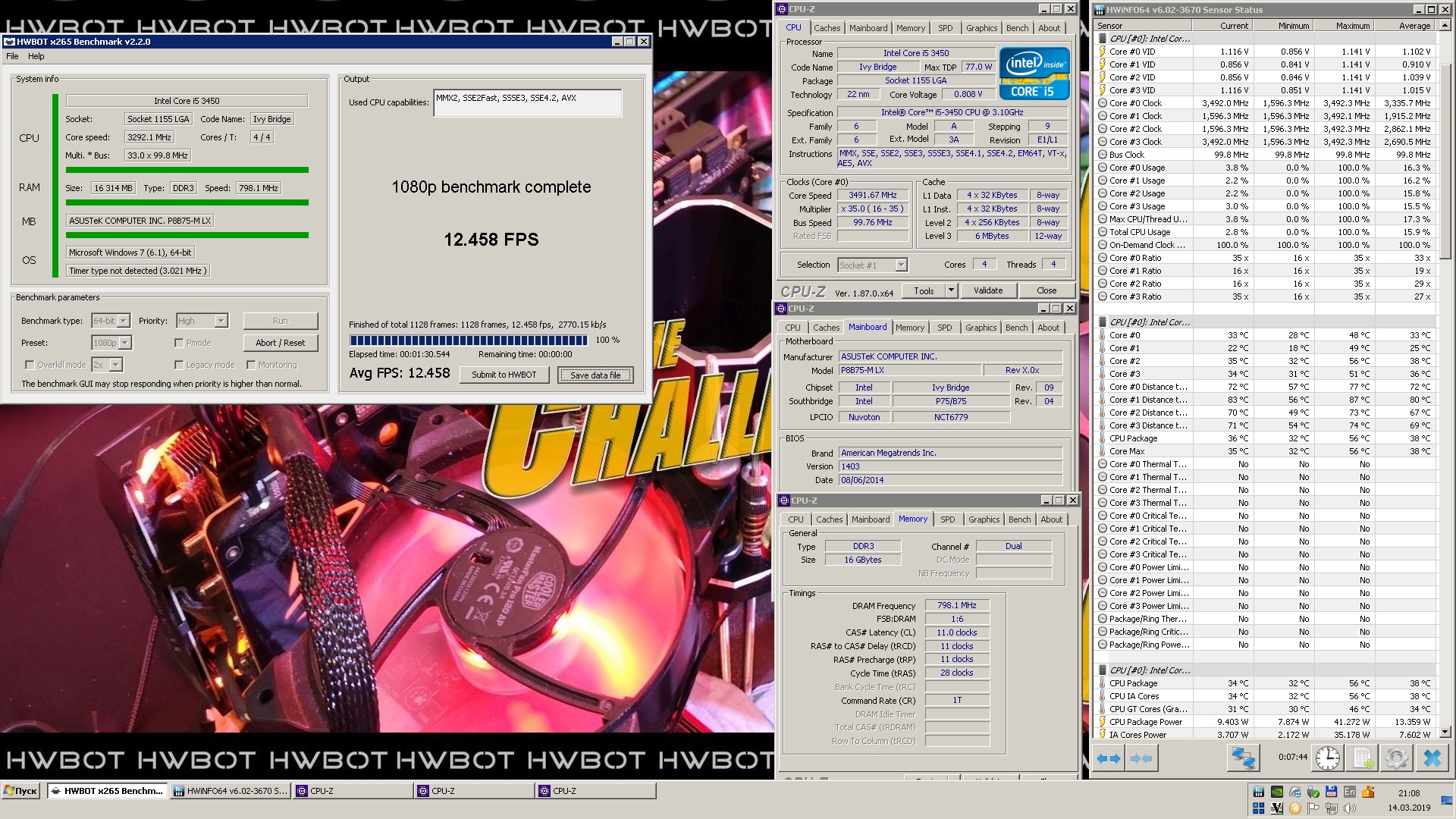1456x819 pixels.
Task: Click the En language indicator
Action: pyautogui.click(x=1350, y=792)
